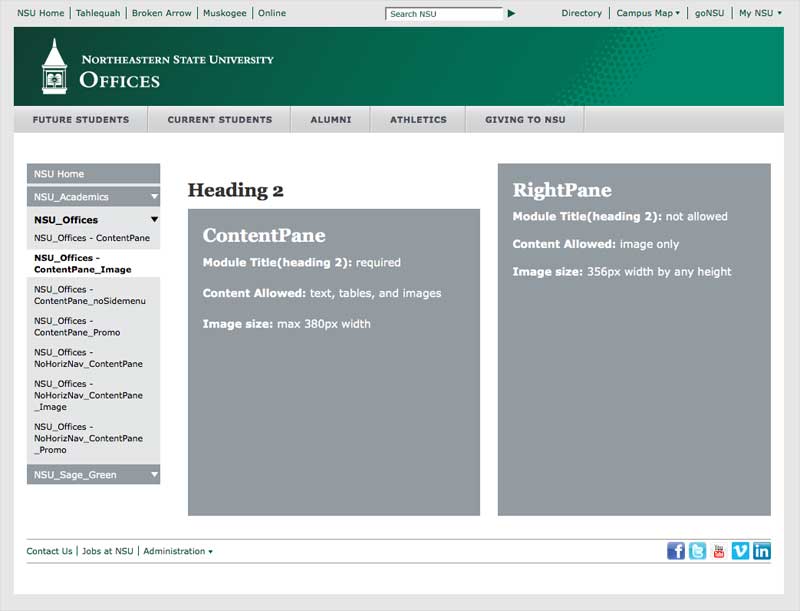Open the Directory link

(x=582, y=13)
